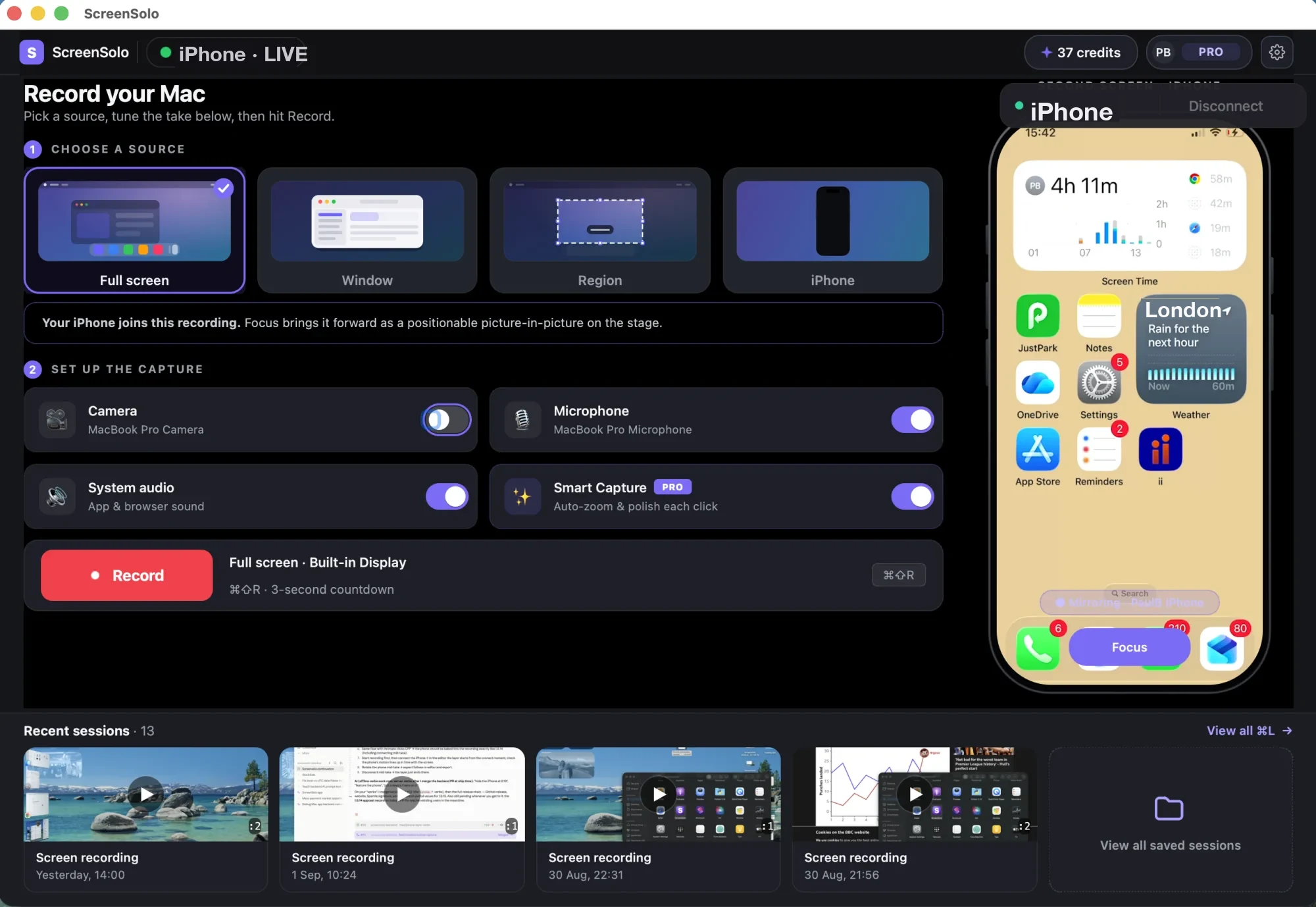Image resolution: width=1316 pixels, height=907 pixels.
Task: Open JustPark app on mirrored iPhone
Action: (1038, 316)
